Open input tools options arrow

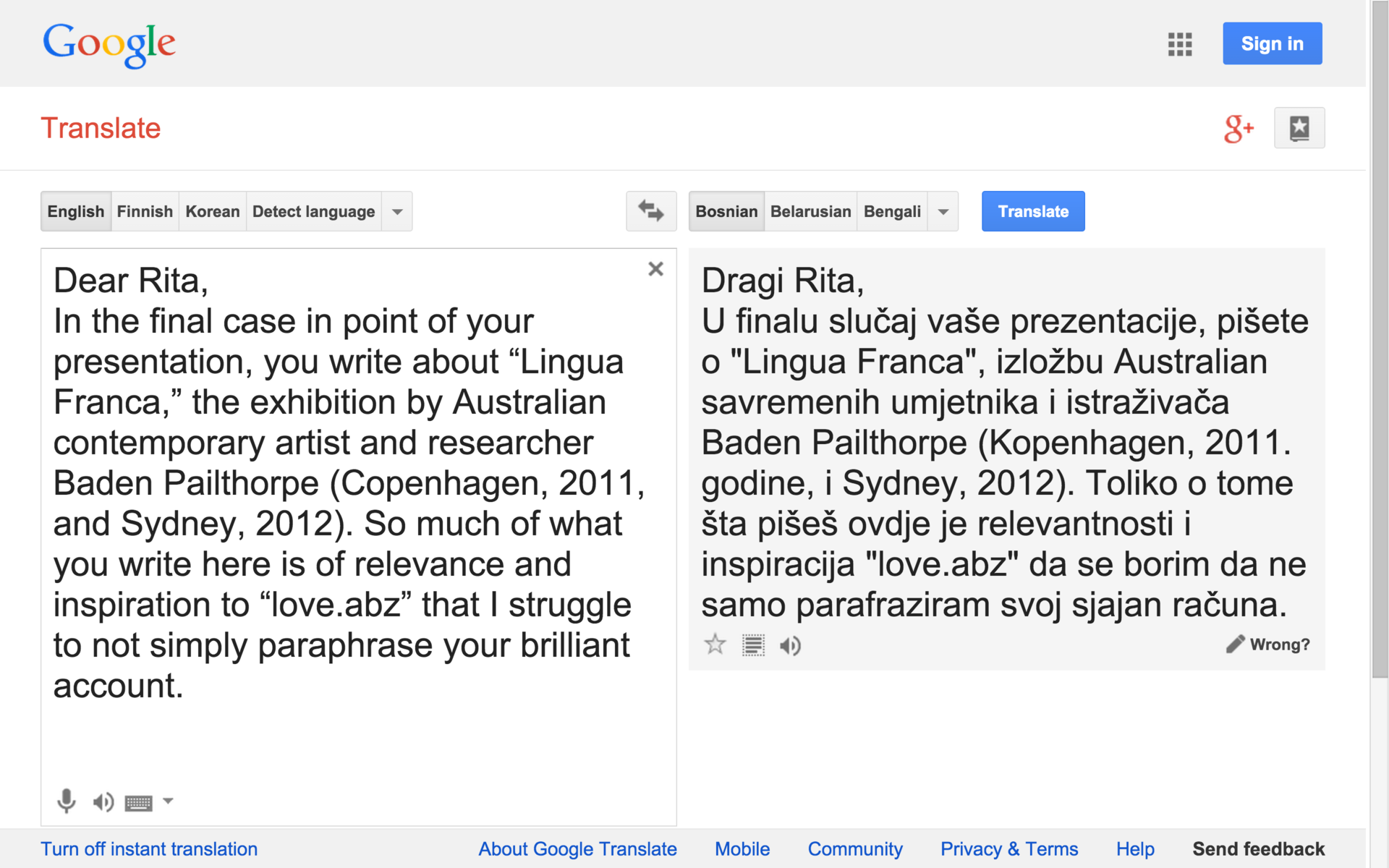pos(168,801)
